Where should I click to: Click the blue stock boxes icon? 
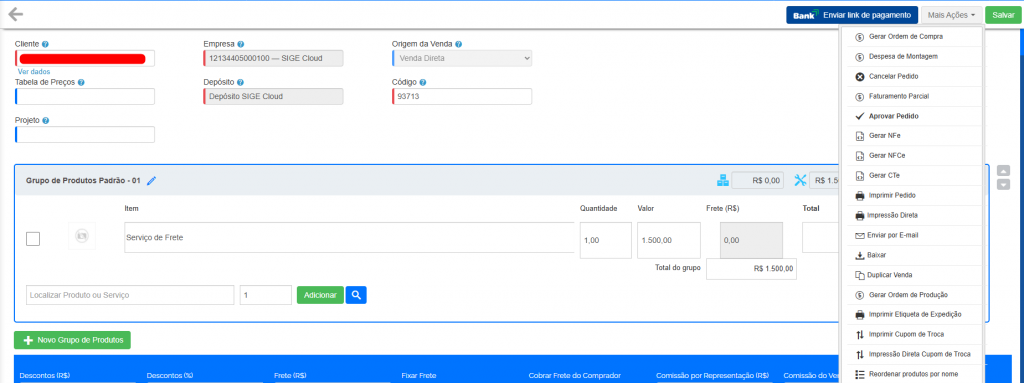723,180
